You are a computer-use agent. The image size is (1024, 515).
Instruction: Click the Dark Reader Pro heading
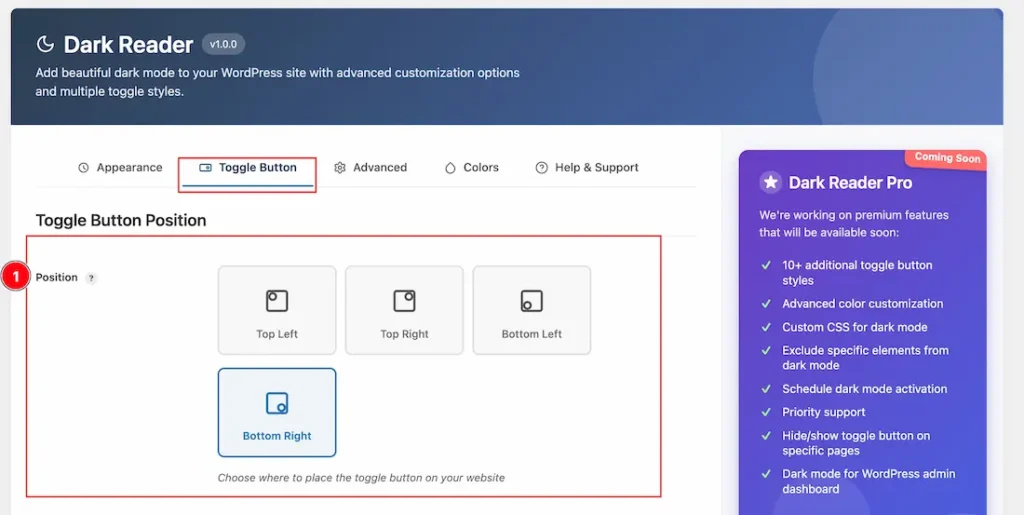point(850,183)
